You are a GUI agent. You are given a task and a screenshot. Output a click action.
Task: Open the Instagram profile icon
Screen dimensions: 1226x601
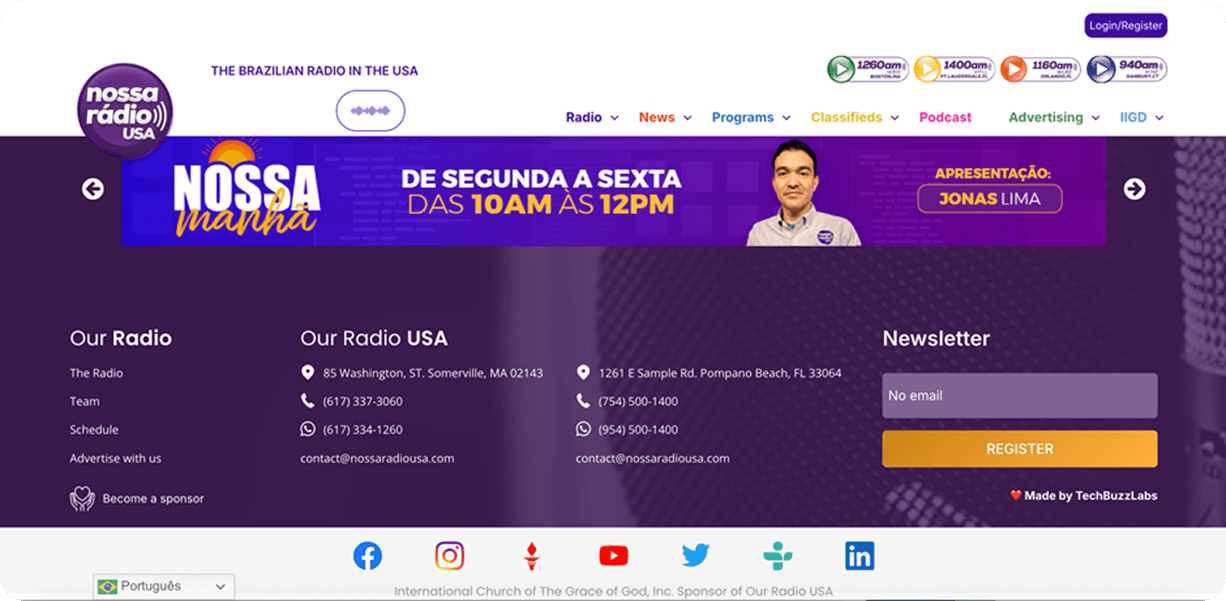click(x=450, y=556)
